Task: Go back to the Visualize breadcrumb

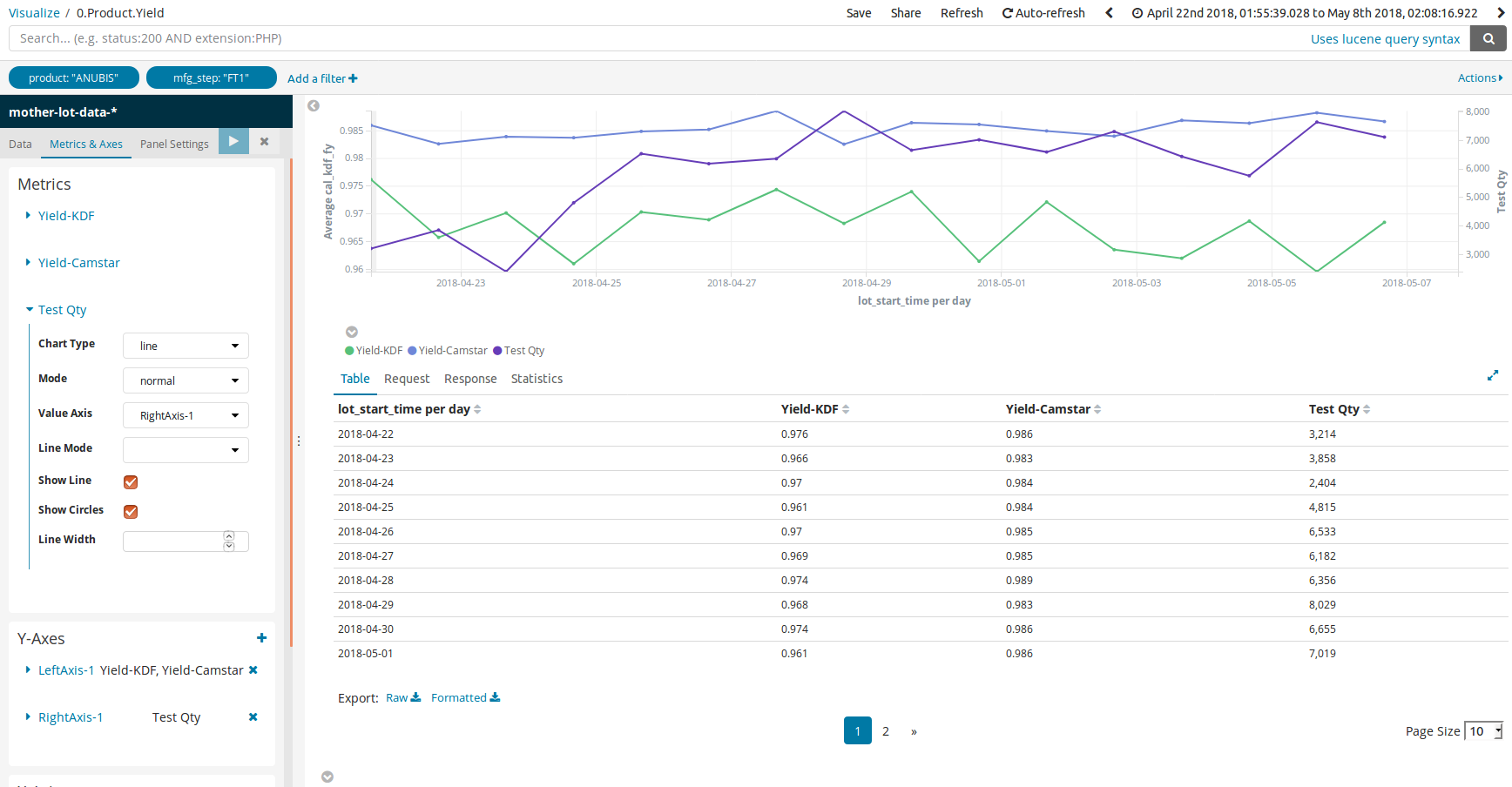Action: pyautogui.click(x=34, y=13)
